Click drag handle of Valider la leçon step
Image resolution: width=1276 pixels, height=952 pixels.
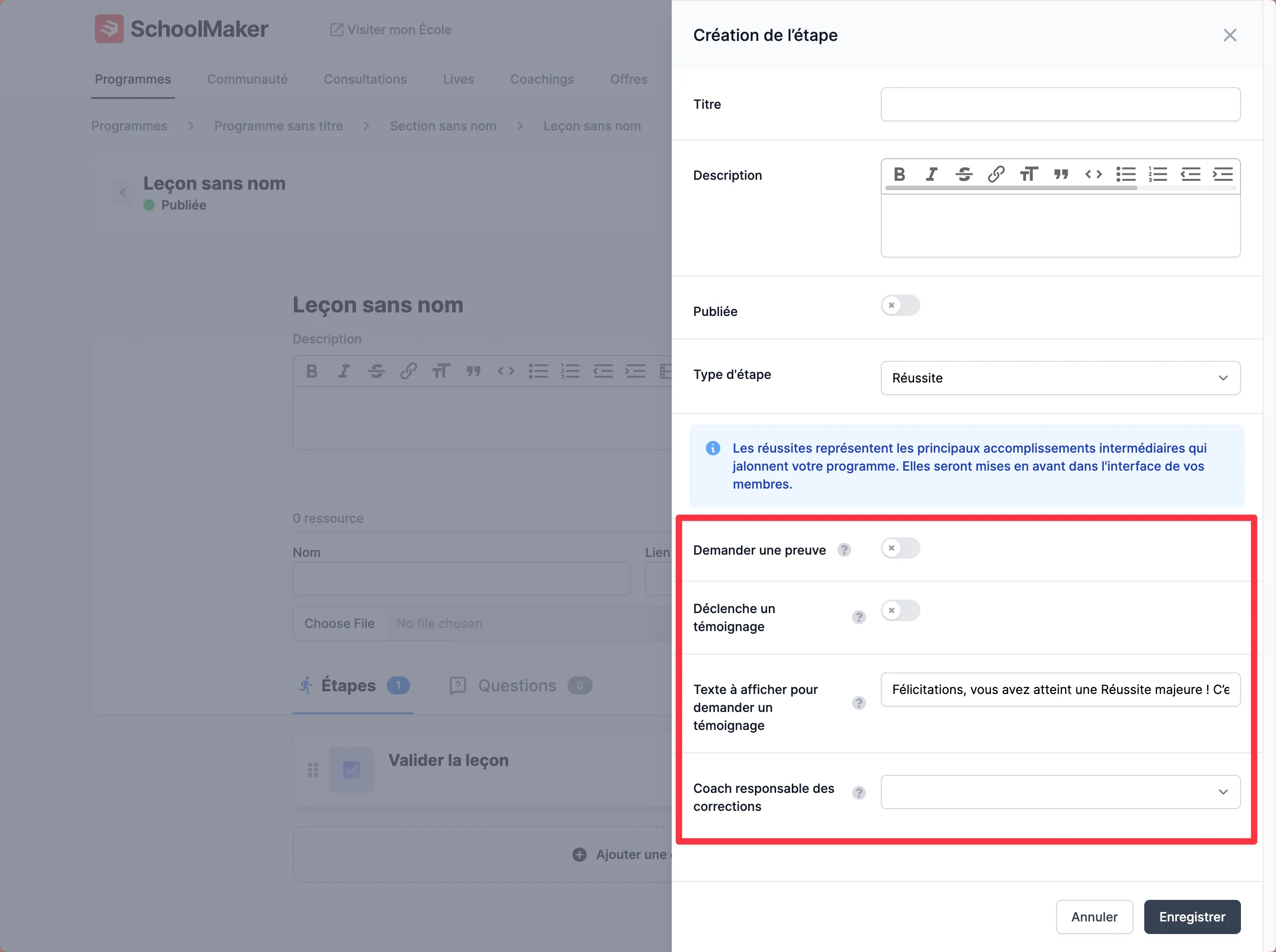(x=313, y=770)
